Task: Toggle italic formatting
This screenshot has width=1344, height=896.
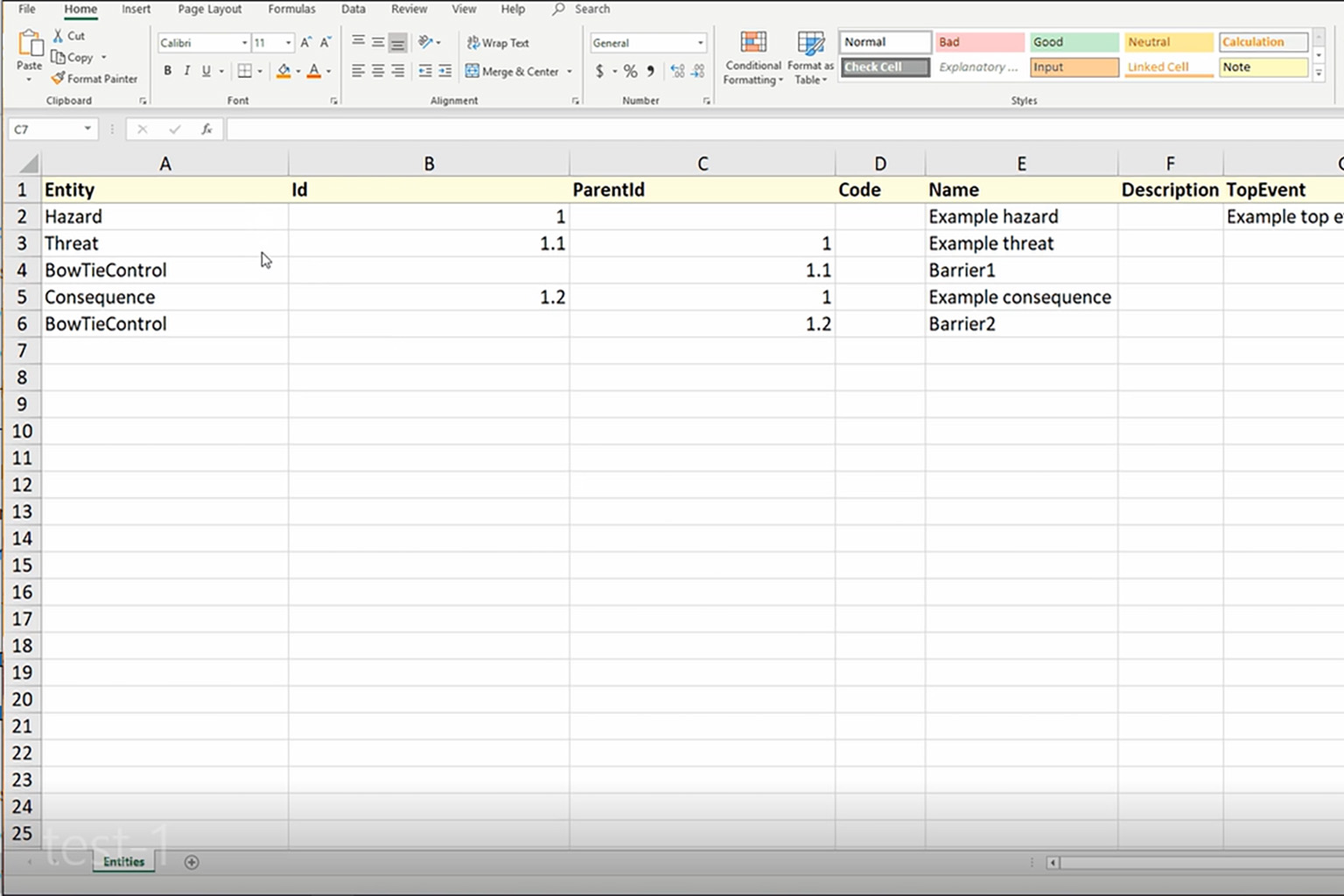Action: click(186, 71)
